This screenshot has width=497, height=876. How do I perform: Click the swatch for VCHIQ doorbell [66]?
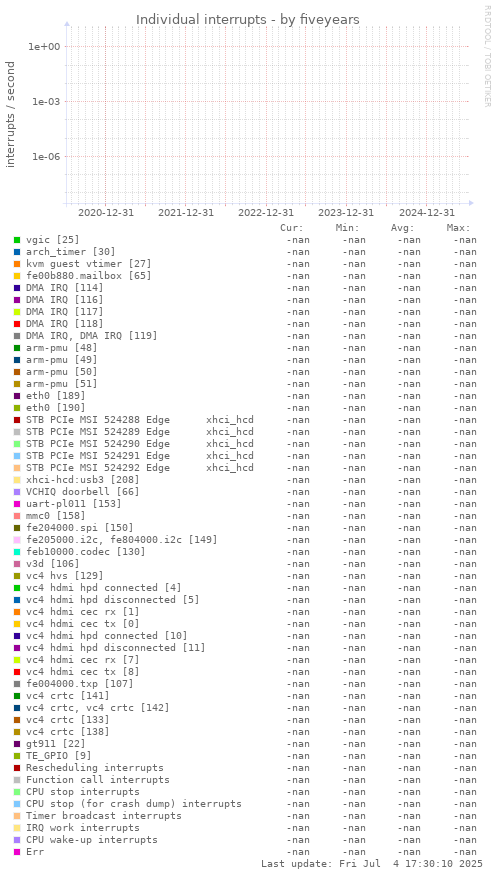pos(17,492)
